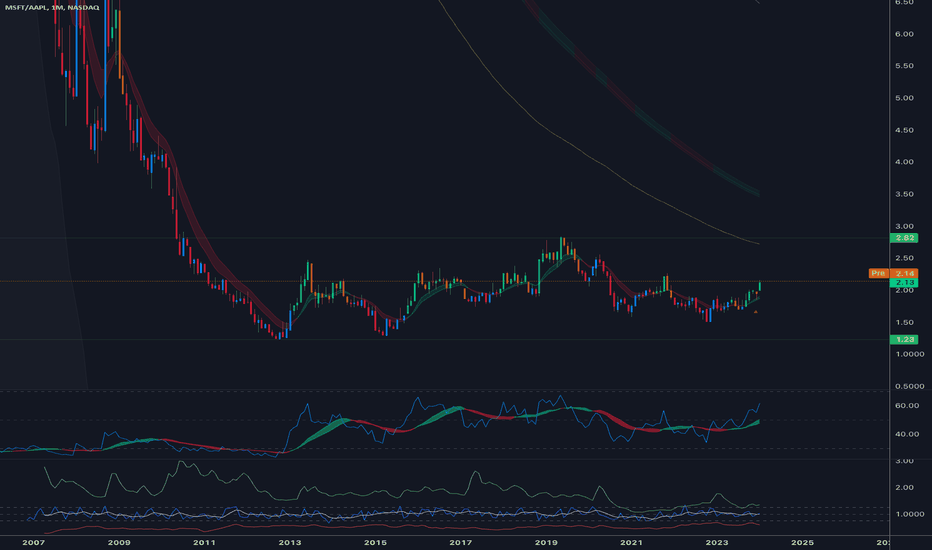The width and height of the screenshot is (932, 550).
Task: Click the 4.50 price axis value
Action: 904,130
